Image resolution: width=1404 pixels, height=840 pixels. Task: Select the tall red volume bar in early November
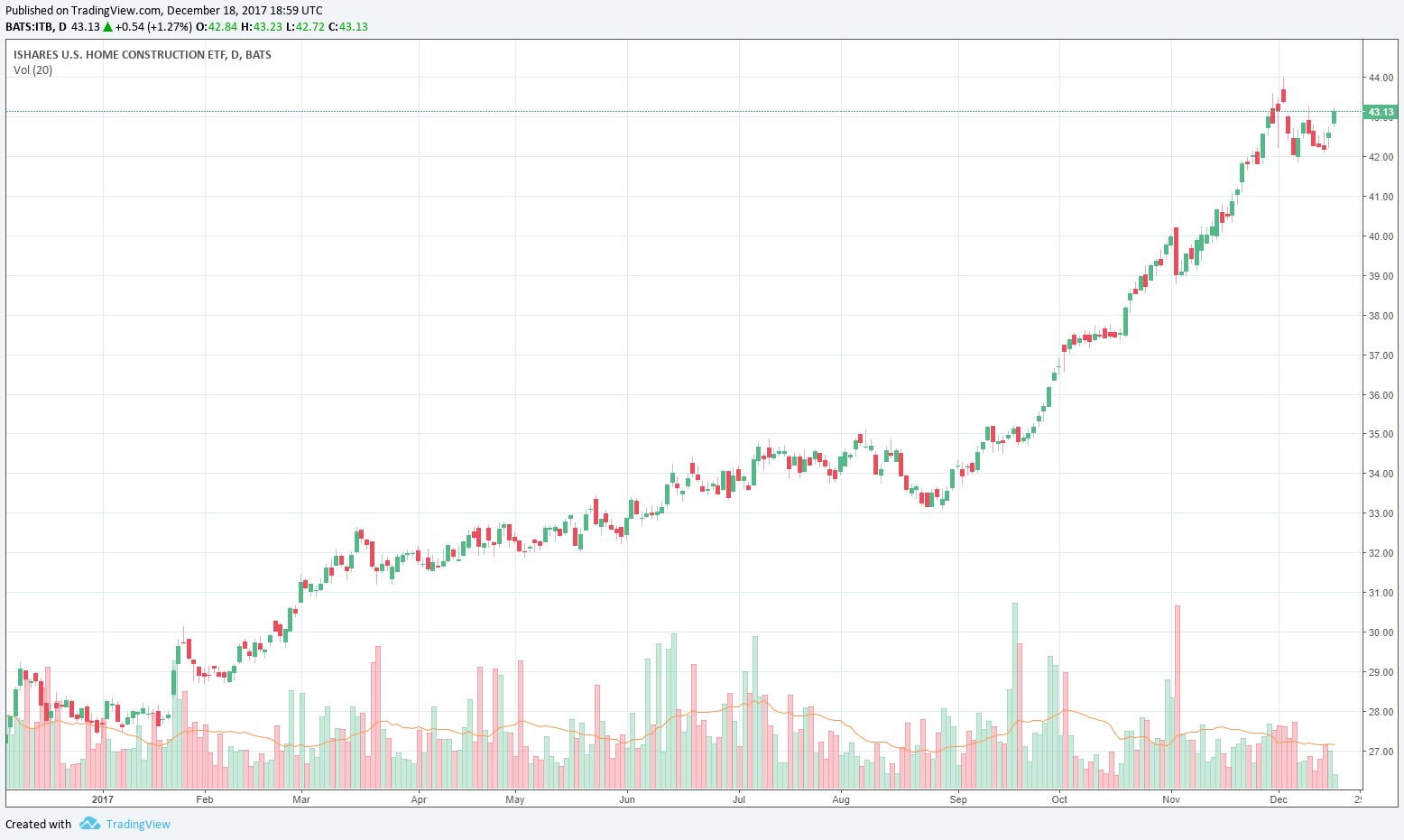[x=1177, y=697]
